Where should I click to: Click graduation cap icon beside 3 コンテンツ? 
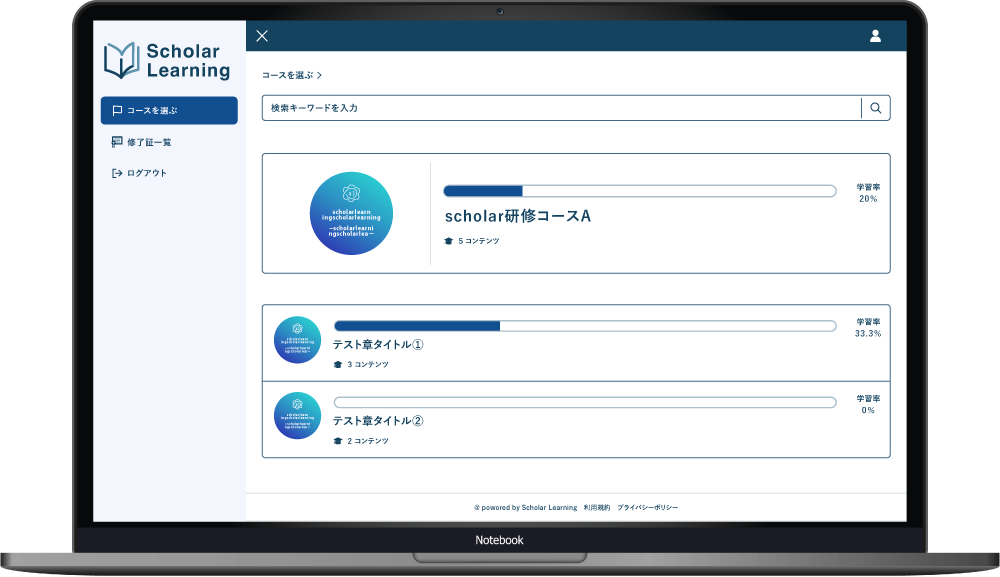(x=338, y=365)
